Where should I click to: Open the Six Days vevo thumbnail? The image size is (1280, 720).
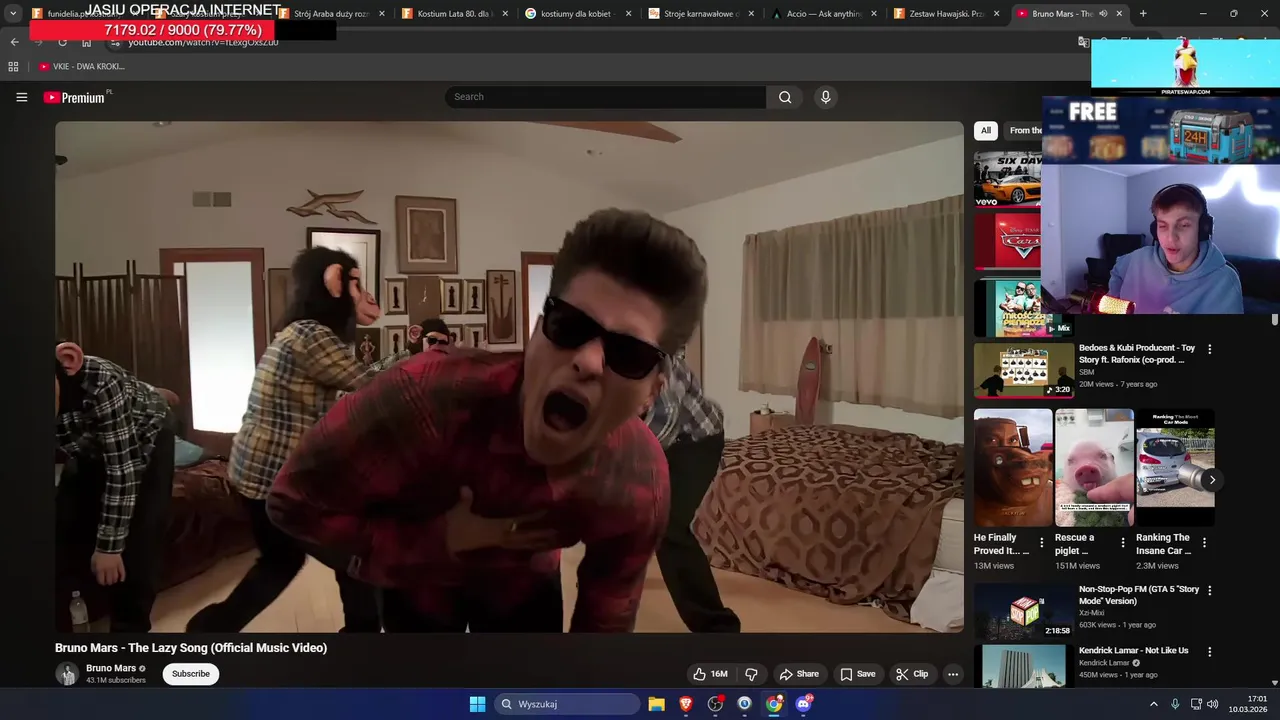click(1008, 179)
